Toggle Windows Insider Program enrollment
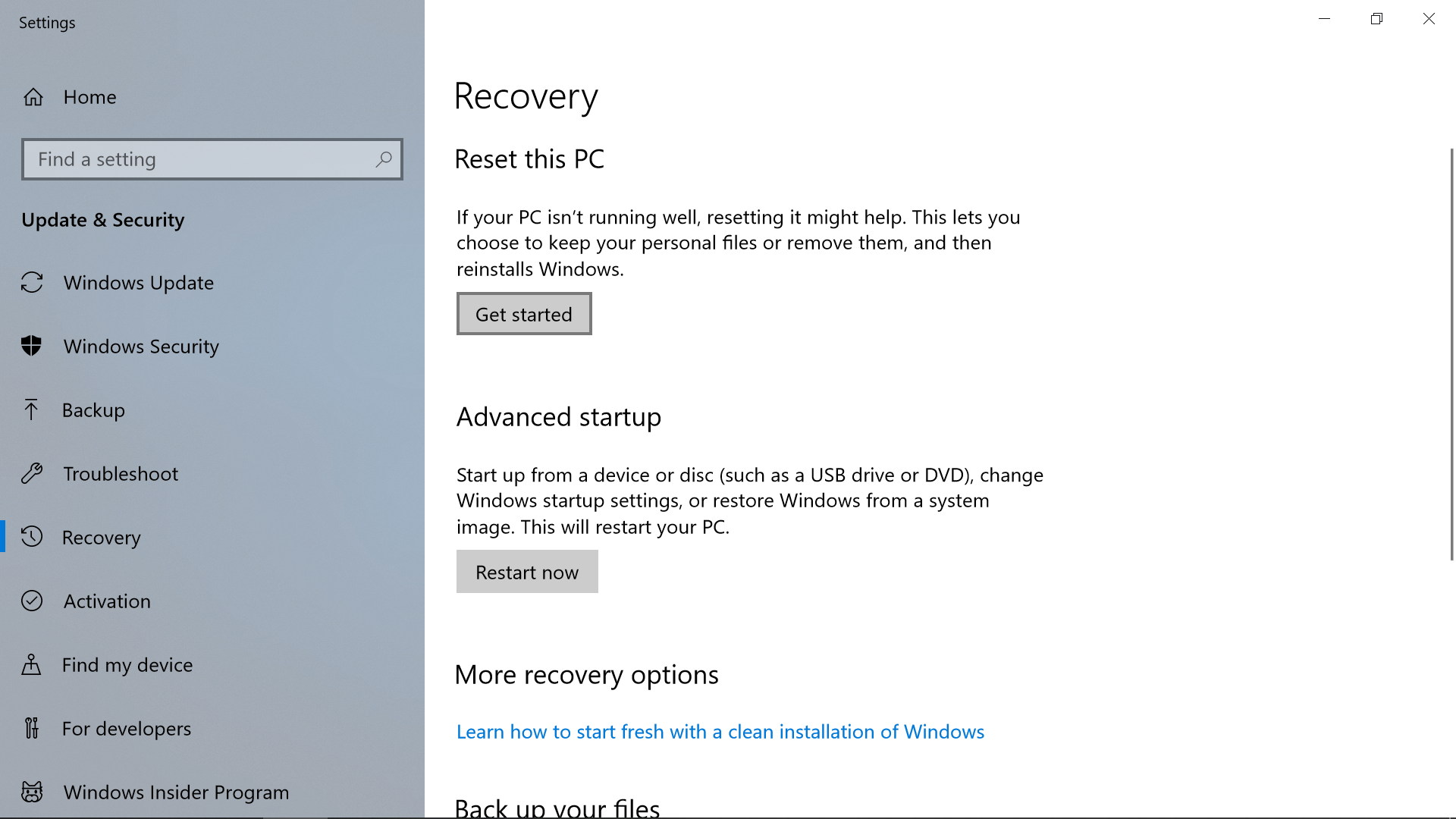 tap(175, 791)
